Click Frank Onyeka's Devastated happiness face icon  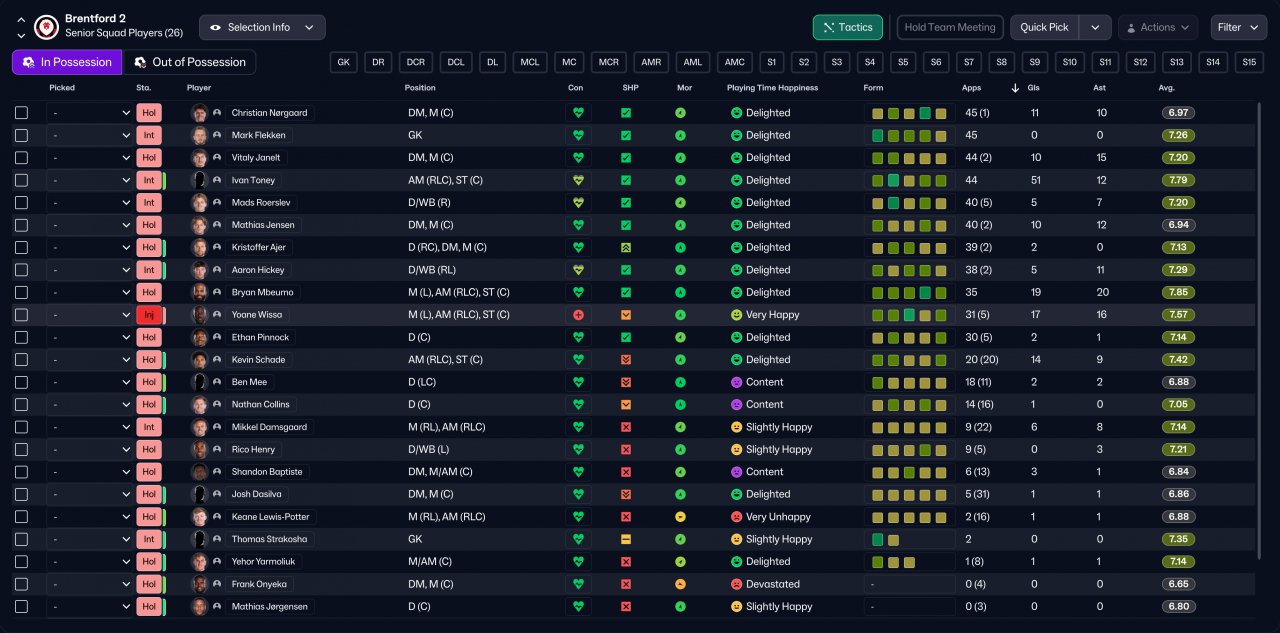tap(736, 584)
